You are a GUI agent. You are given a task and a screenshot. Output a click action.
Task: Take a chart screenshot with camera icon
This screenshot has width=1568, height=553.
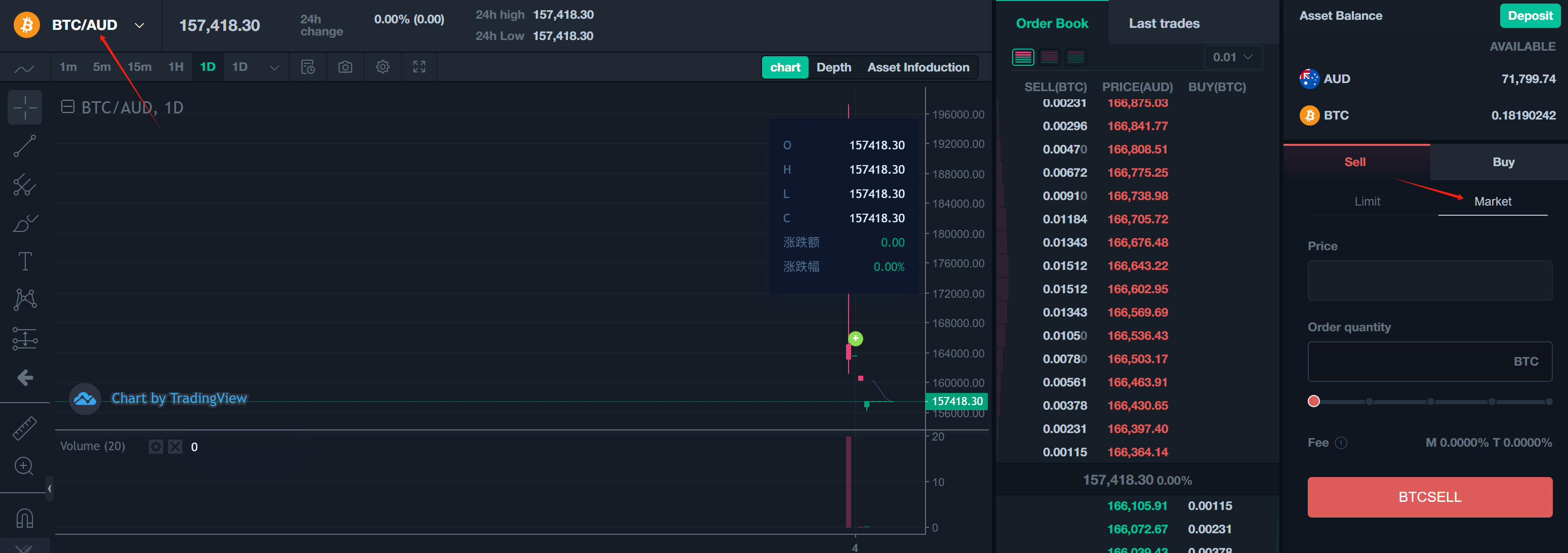point(345,67)
